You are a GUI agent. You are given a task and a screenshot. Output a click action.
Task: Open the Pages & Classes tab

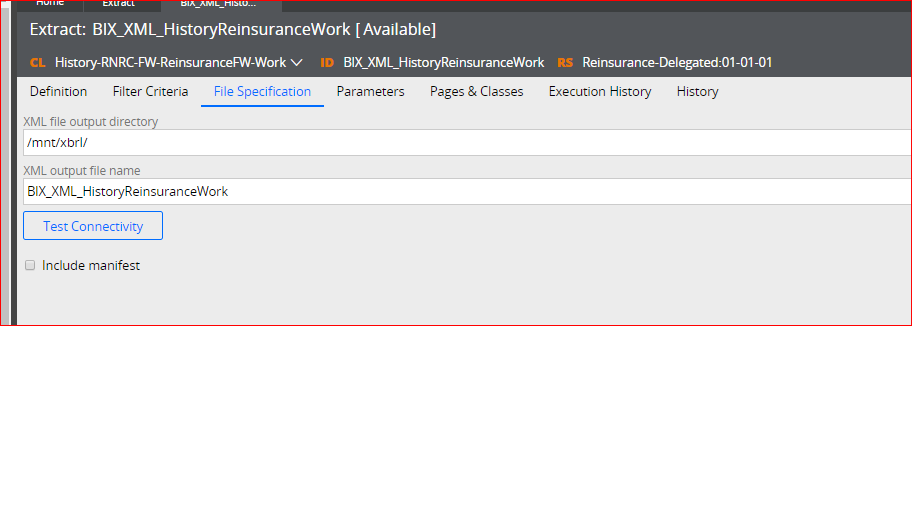(x=476, y=91)
